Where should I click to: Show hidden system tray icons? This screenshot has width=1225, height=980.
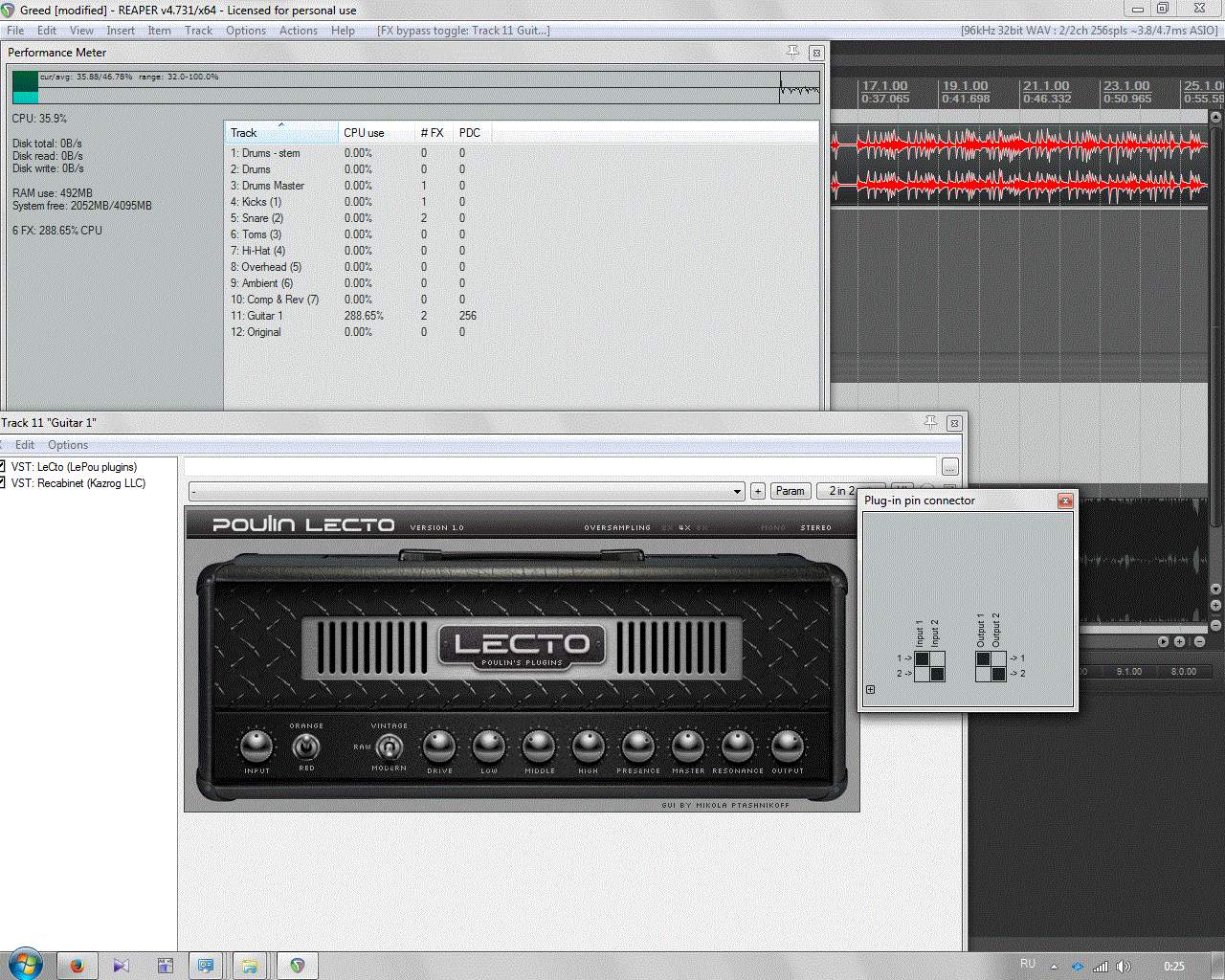point(1054,966)
